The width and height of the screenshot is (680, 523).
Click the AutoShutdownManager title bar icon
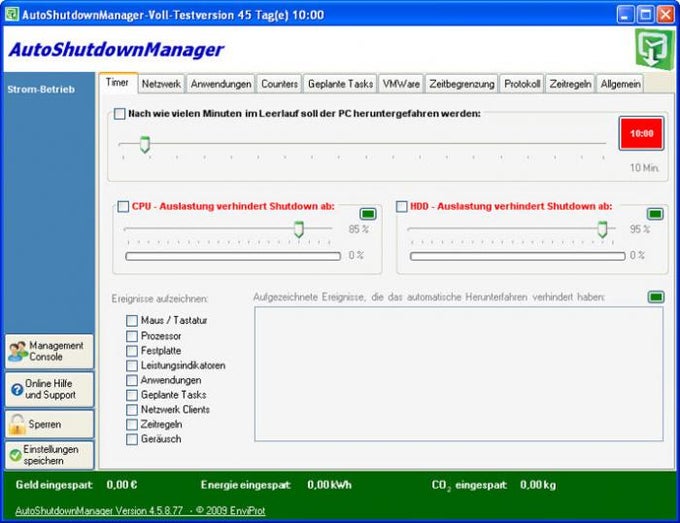coord(12,14)
